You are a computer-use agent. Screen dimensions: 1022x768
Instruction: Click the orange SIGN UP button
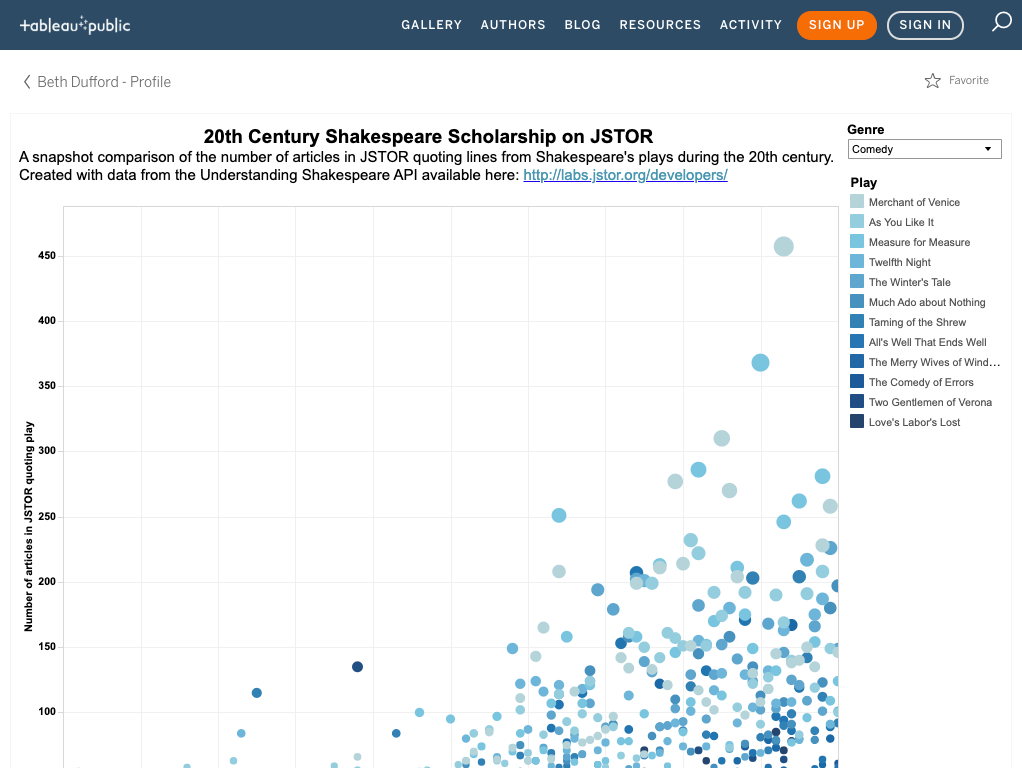click(837, 25)
